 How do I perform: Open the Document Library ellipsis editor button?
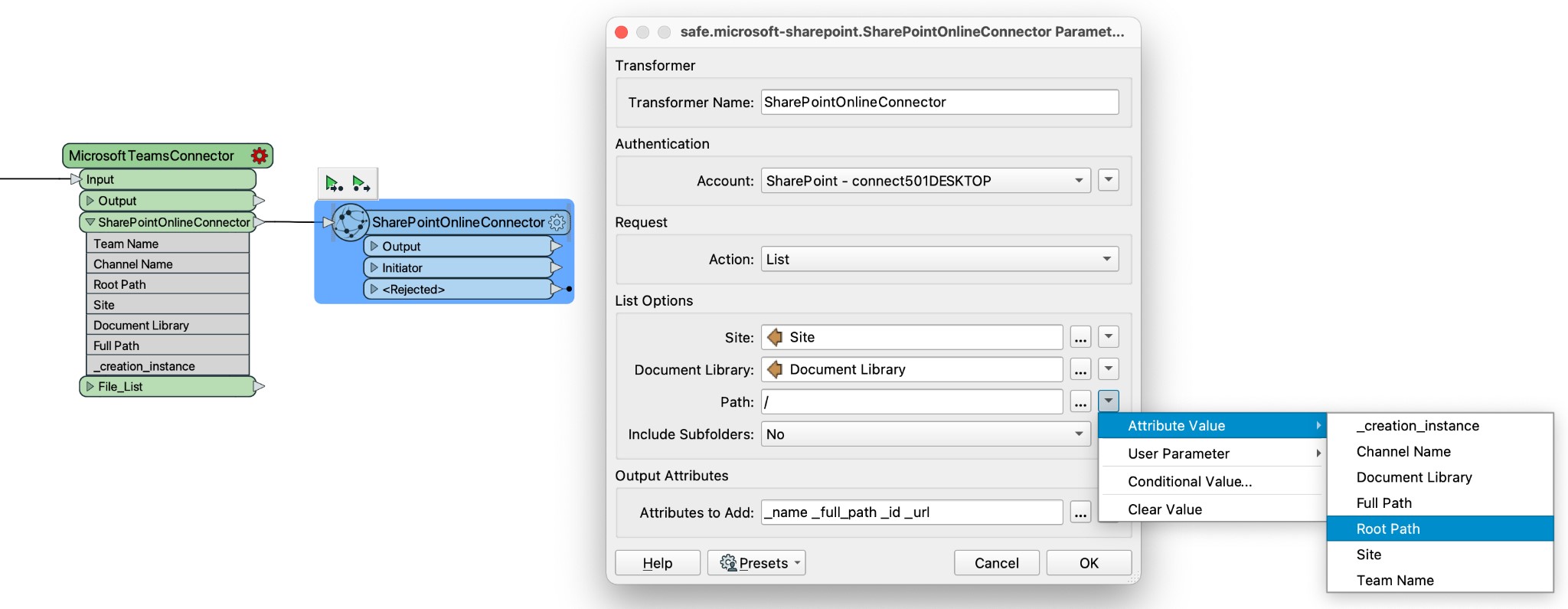[x=1080, y=370]
